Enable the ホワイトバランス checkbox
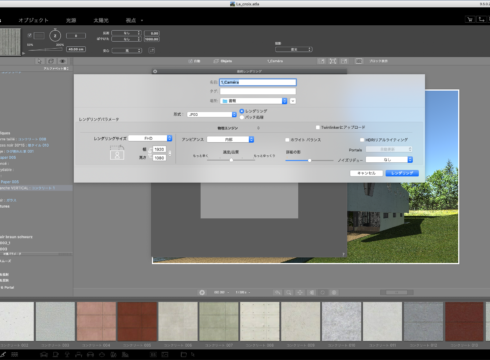This screenshot has width=490, height=360. pos(287,140)
